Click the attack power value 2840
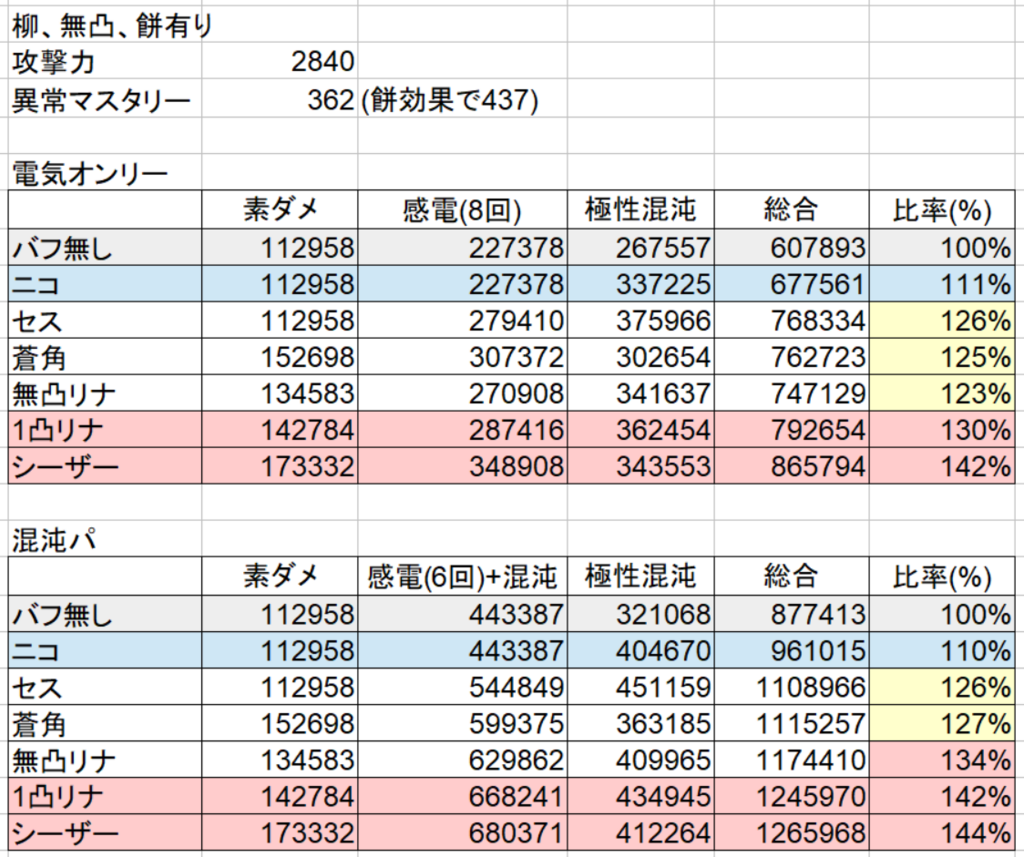Screen dimensions: 1024x857 322,63
